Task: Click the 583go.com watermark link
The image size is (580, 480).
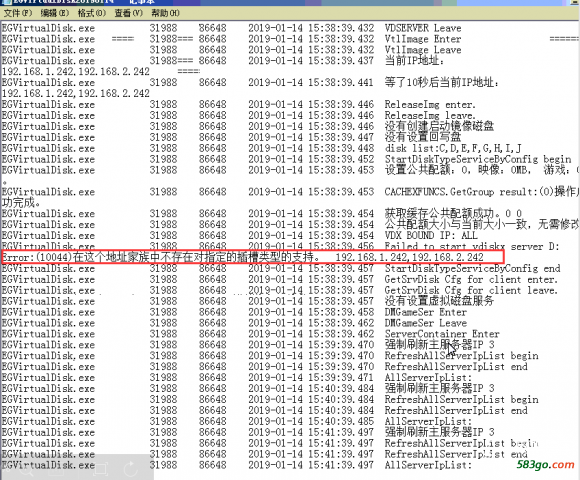Action: point(545,464)
